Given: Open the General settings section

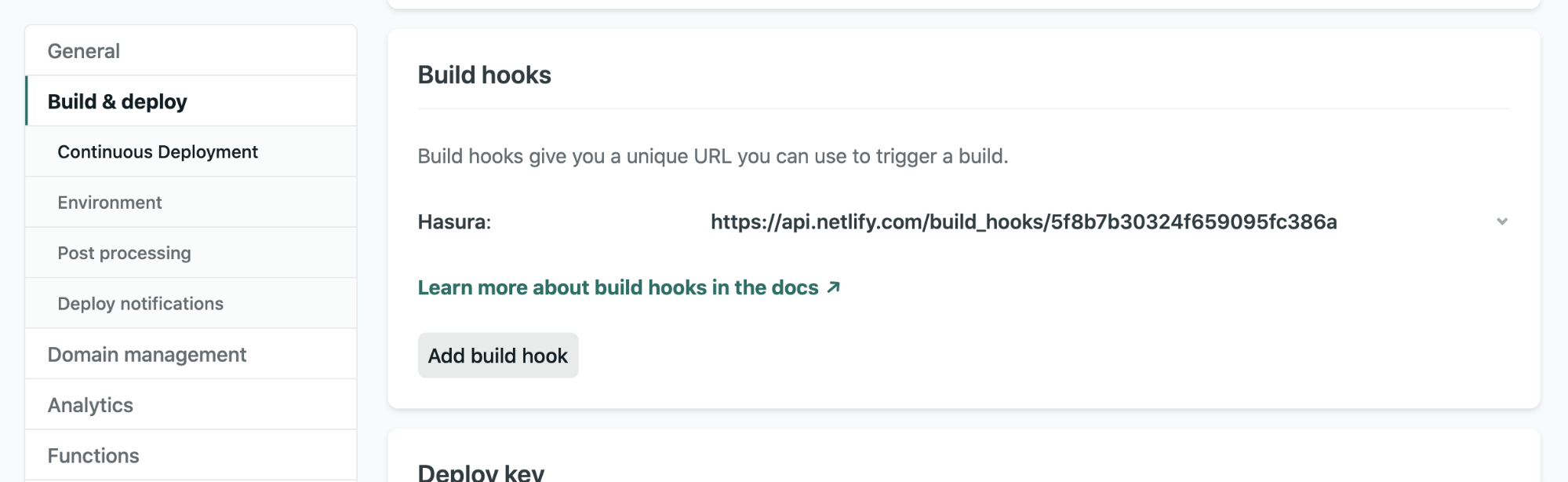Looking at the screenshot, I should tap(84, 51).
